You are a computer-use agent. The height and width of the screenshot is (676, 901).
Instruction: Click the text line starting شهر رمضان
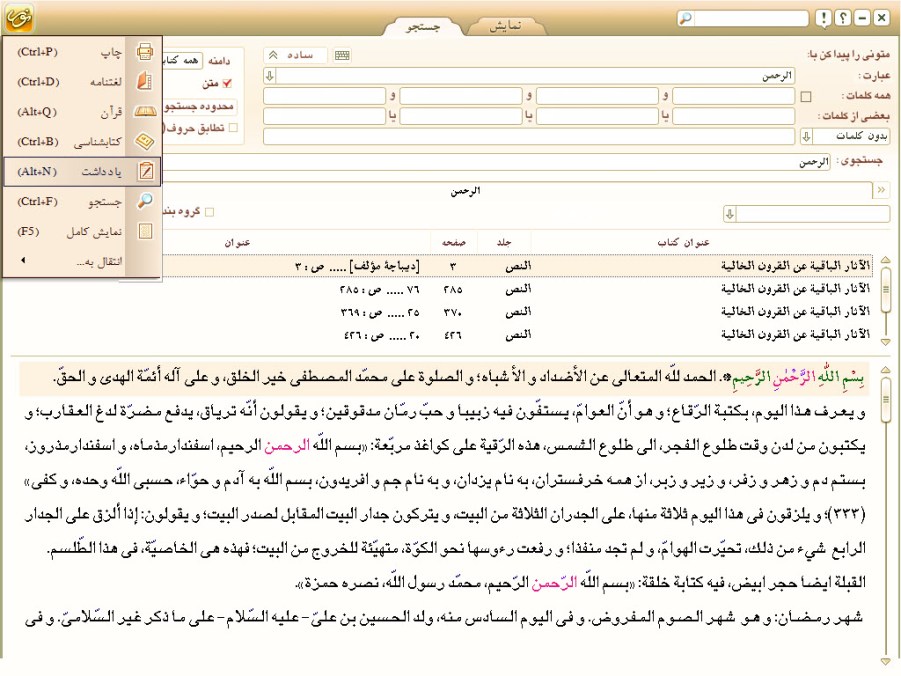[445, 619]
